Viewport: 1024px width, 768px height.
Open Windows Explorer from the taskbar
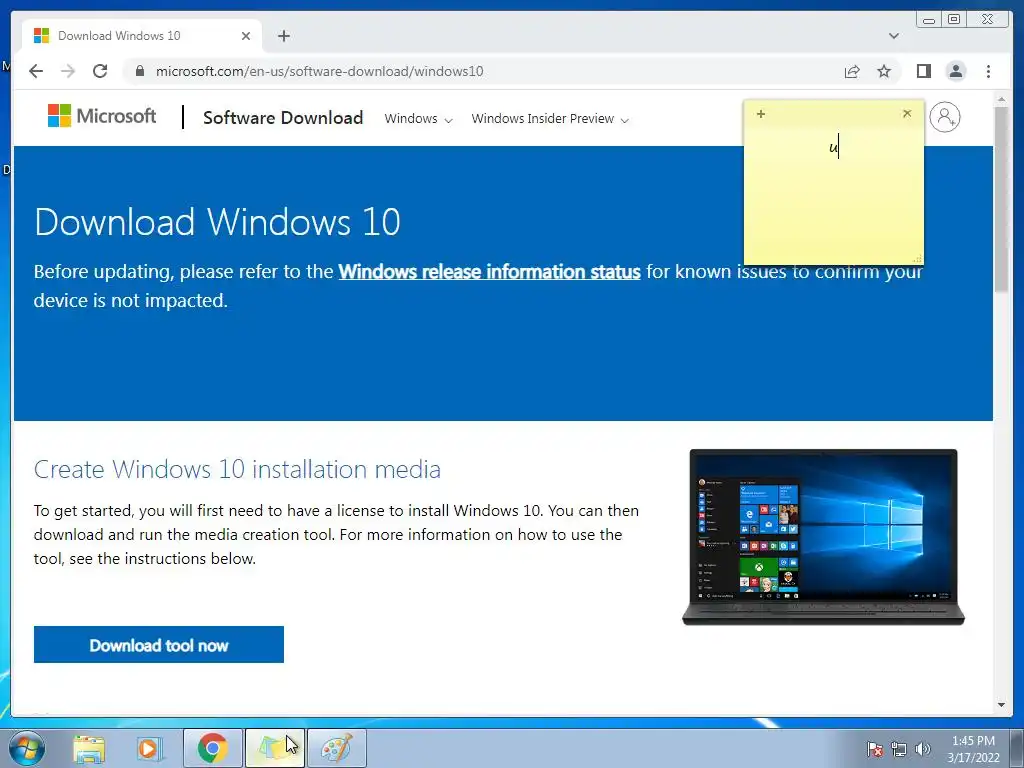pos(89,749)
